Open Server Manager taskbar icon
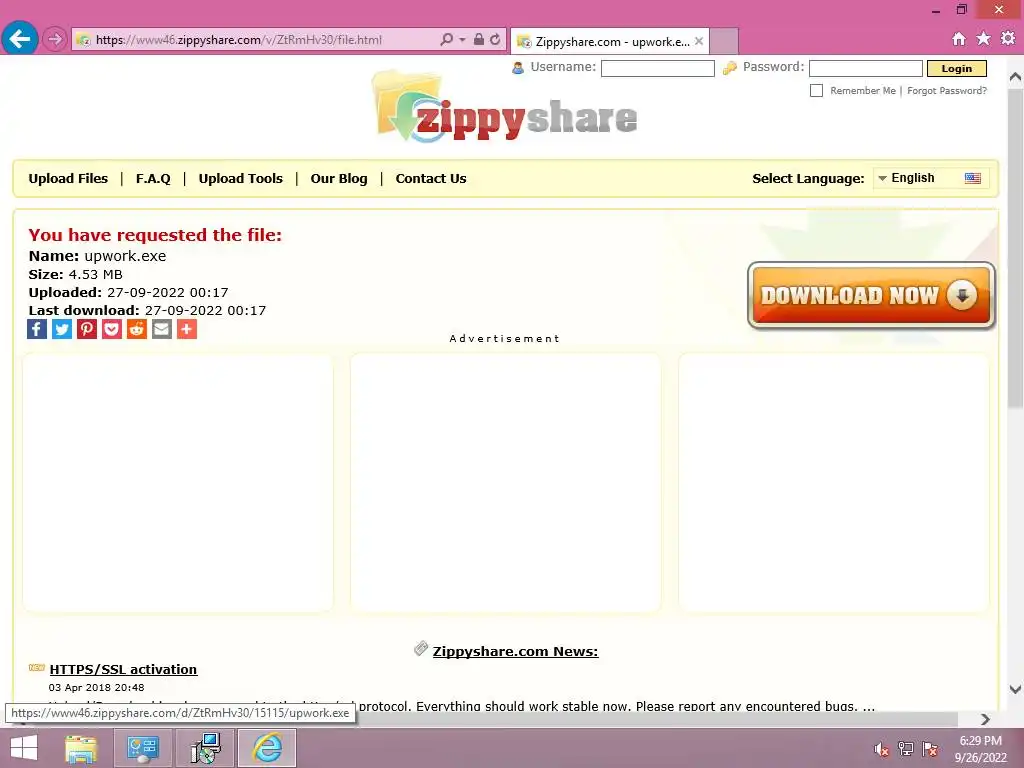1024x768 pixels. (143, 748)
